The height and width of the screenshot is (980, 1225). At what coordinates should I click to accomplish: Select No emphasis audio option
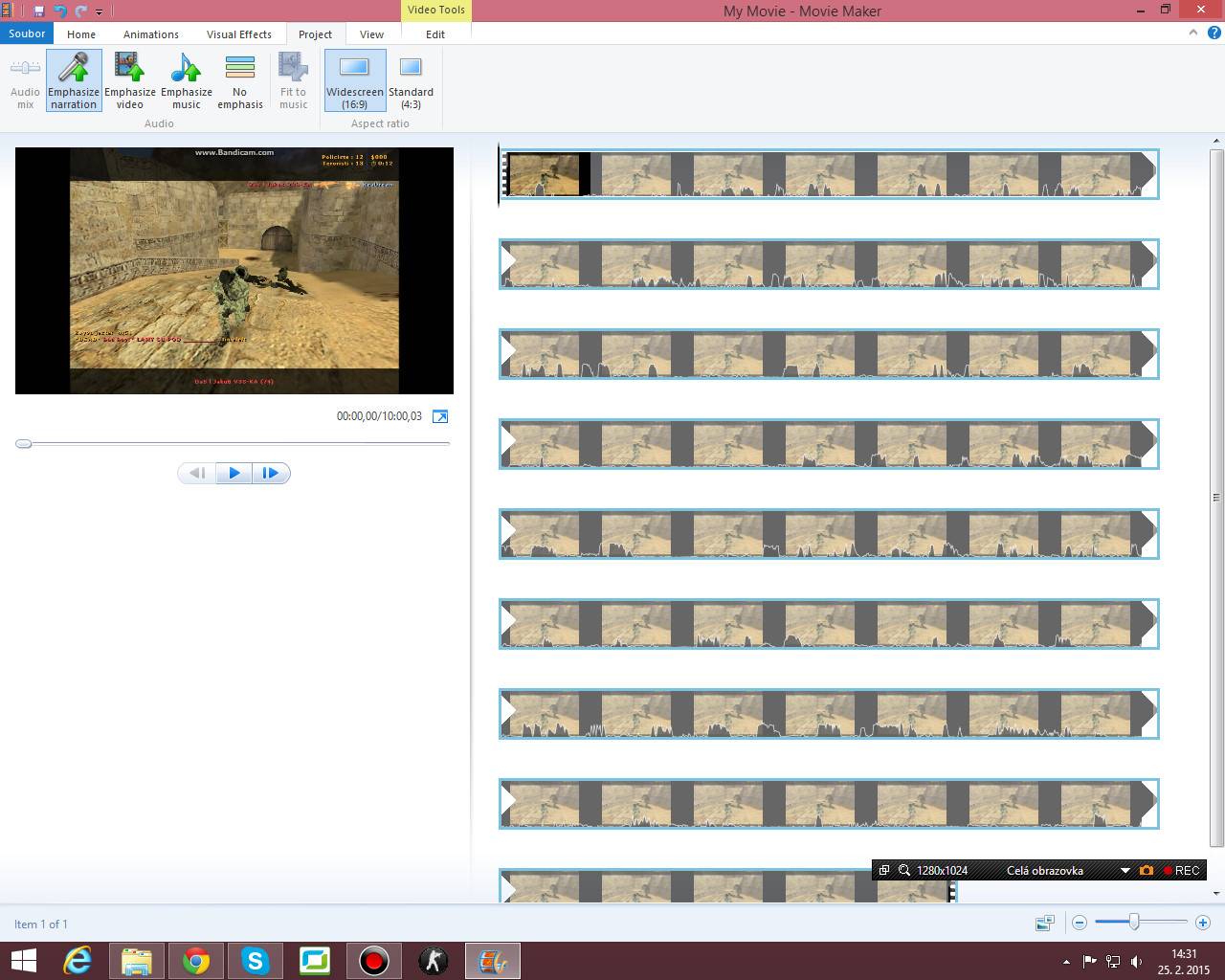coord(240,80)
